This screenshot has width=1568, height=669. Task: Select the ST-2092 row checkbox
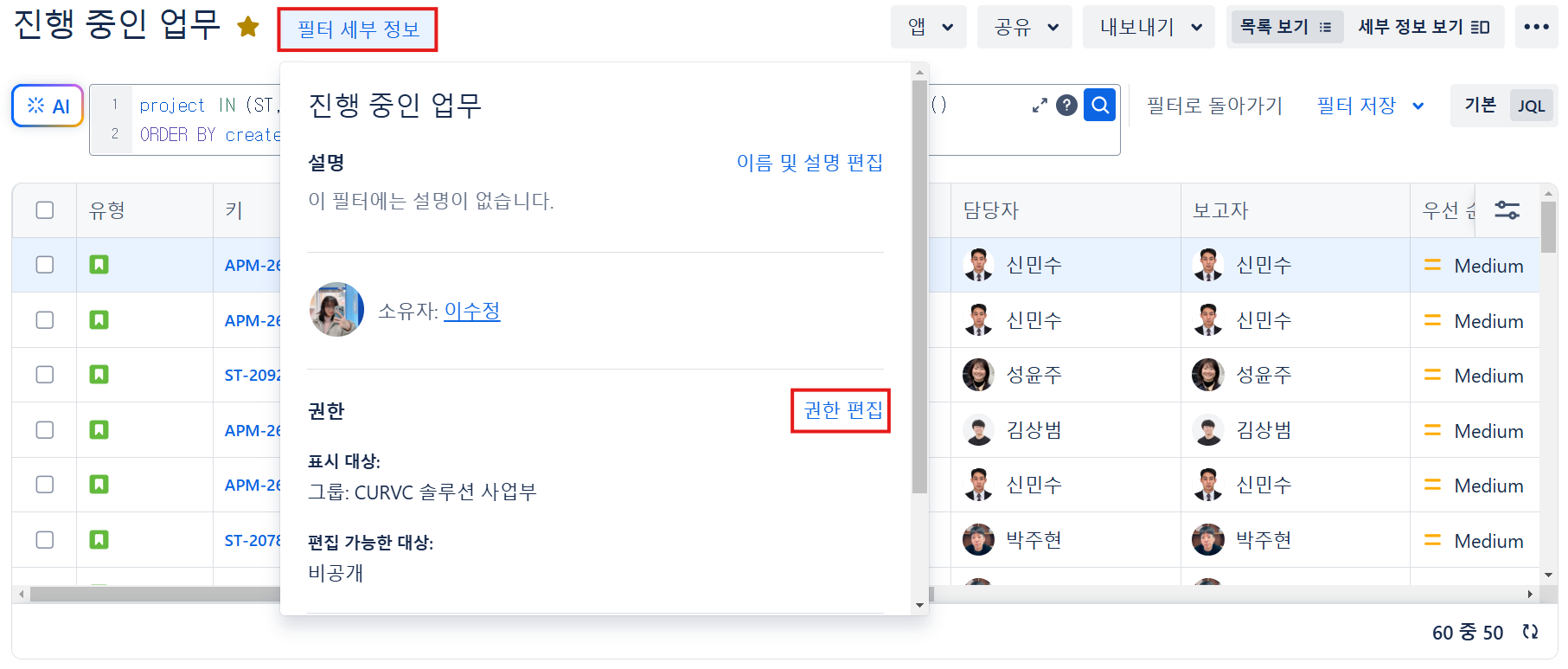pyautogui.click(x=45, y=375)
